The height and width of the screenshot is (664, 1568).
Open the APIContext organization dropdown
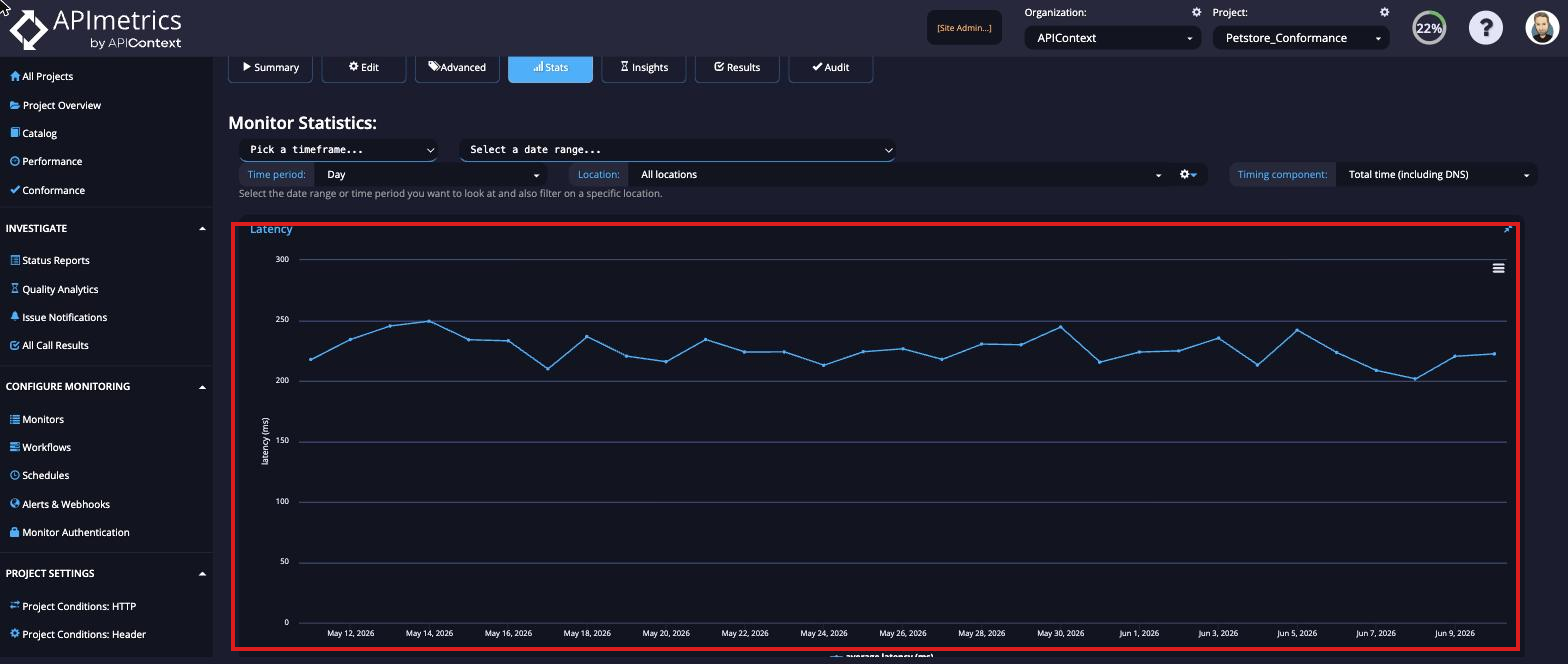coord(1112,38)
